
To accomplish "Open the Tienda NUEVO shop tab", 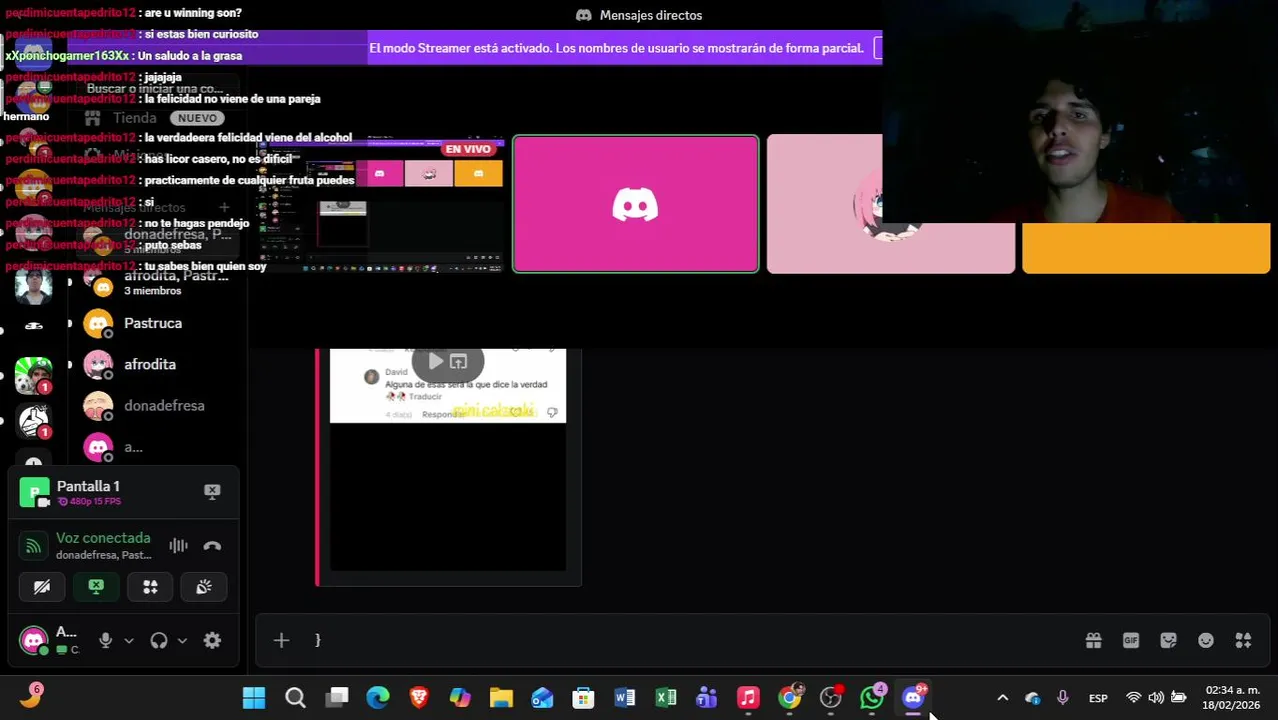I will [158, 118].
